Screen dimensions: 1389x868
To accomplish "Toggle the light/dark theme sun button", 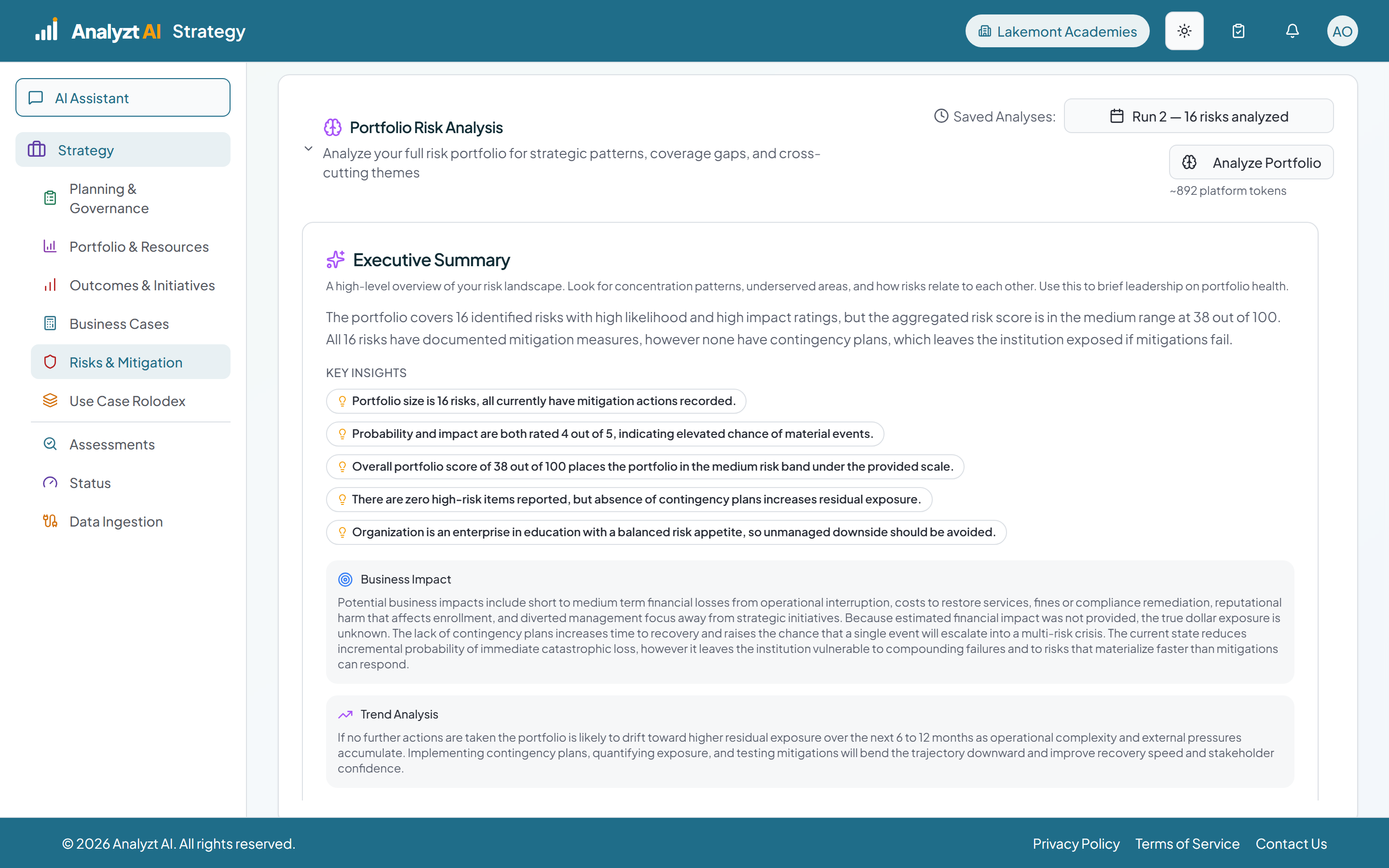I will pyautogui.click(x=1184, y=31).
